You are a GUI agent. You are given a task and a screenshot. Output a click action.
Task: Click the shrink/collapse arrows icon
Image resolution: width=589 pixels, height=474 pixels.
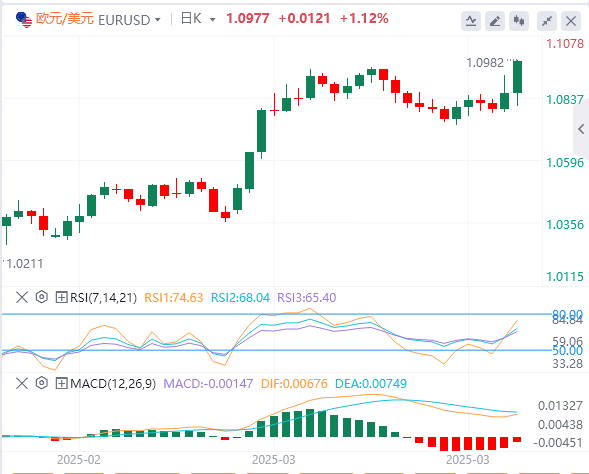547,21
